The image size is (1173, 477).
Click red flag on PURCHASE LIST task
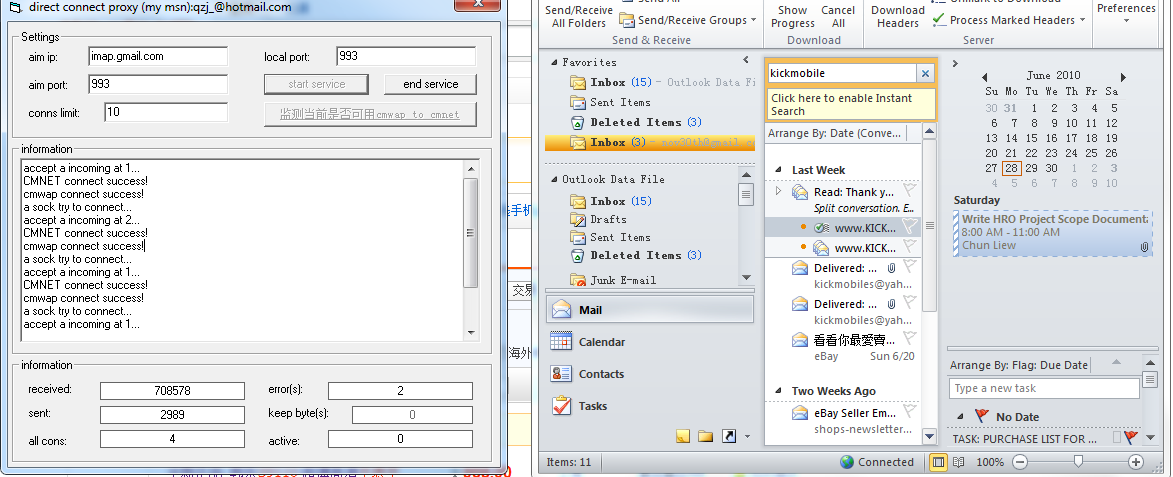pos(1130,437)
